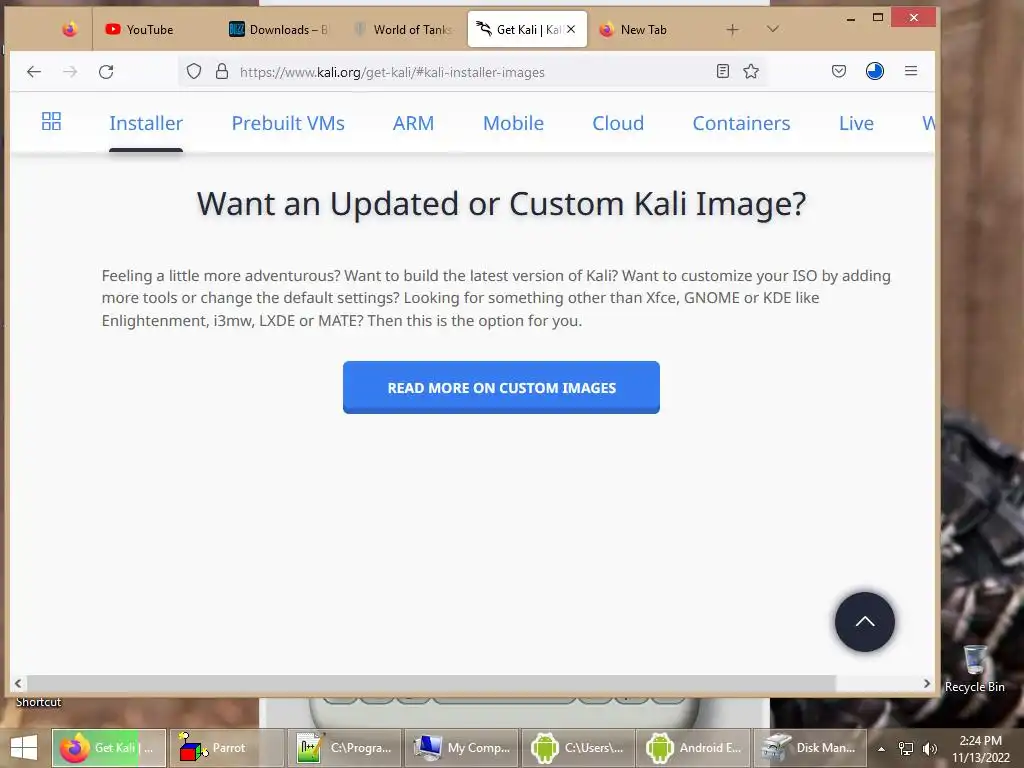
Task: Click the Want an Updated or Custom Kali Image heading
Action: pos(502,204)
